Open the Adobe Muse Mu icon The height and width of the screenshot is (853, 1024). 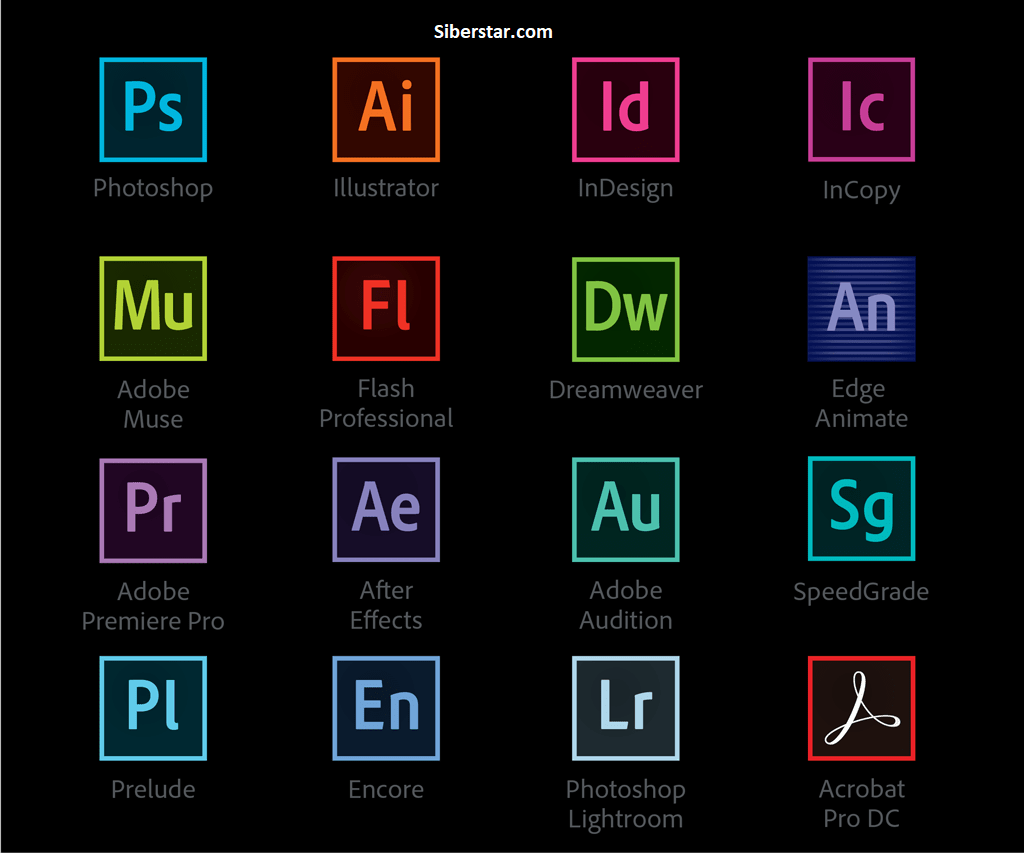coord(153,308)
